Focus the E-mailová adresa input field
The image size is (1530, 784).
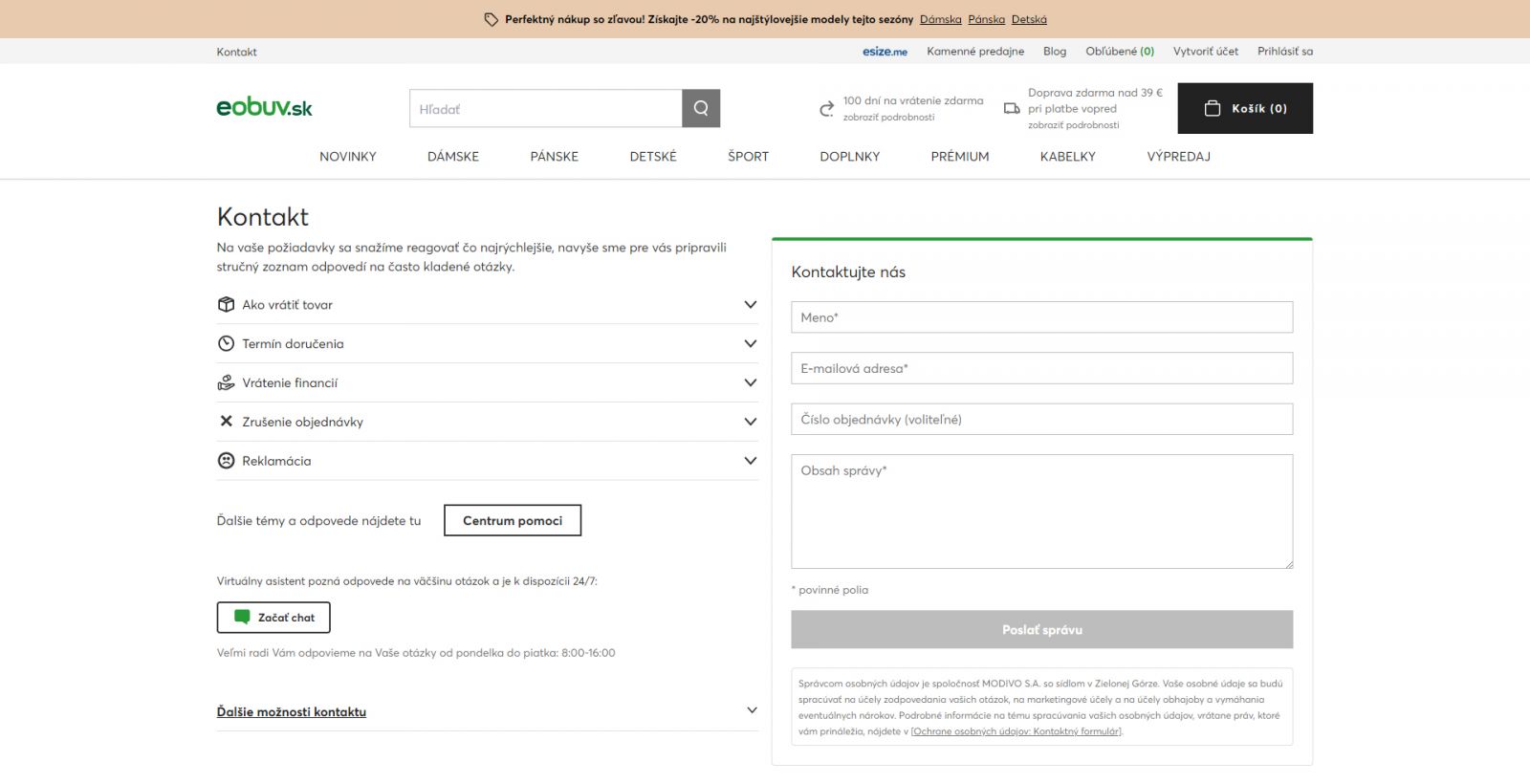click(1041, 369)
